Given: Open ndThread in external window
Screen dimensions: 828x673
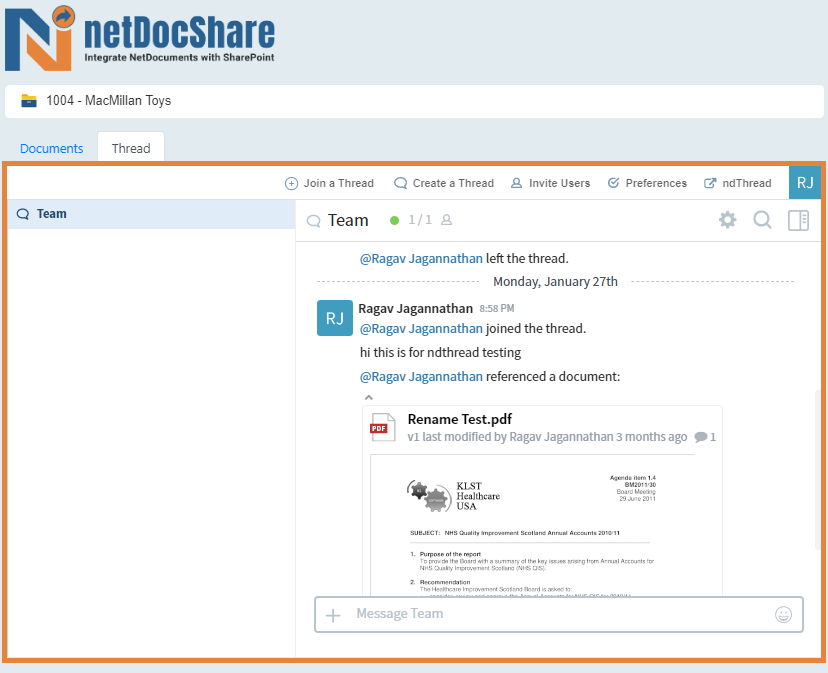Looking at the screenshot, I should pyautogui.click(x=738, y=183).
